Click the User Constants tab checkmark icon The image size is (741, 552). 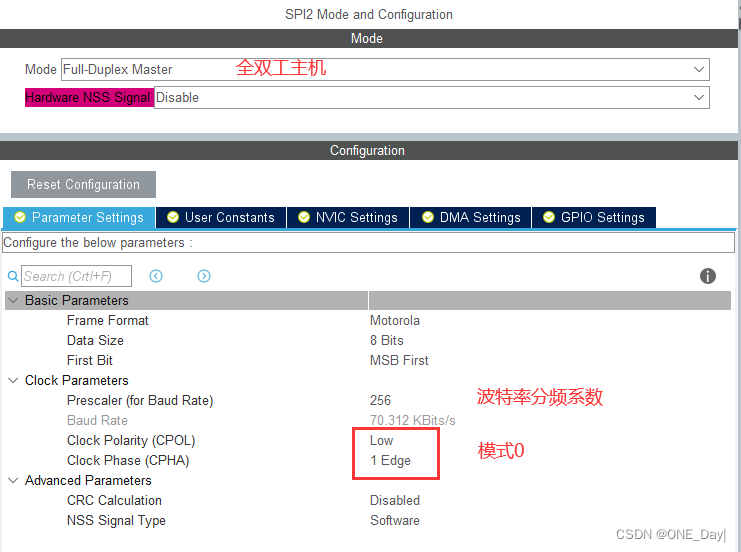173,217
